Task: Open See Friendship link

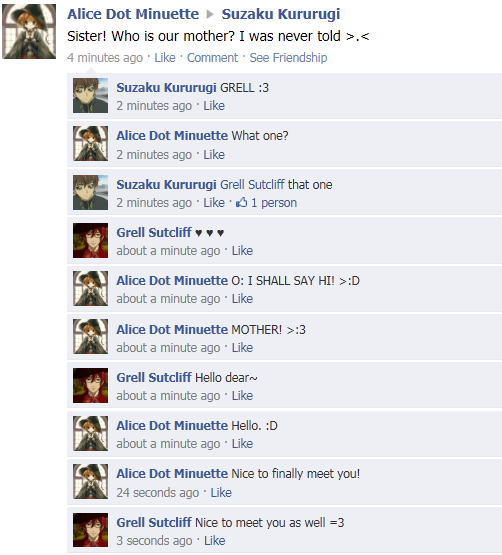Action: coord(288,57)
